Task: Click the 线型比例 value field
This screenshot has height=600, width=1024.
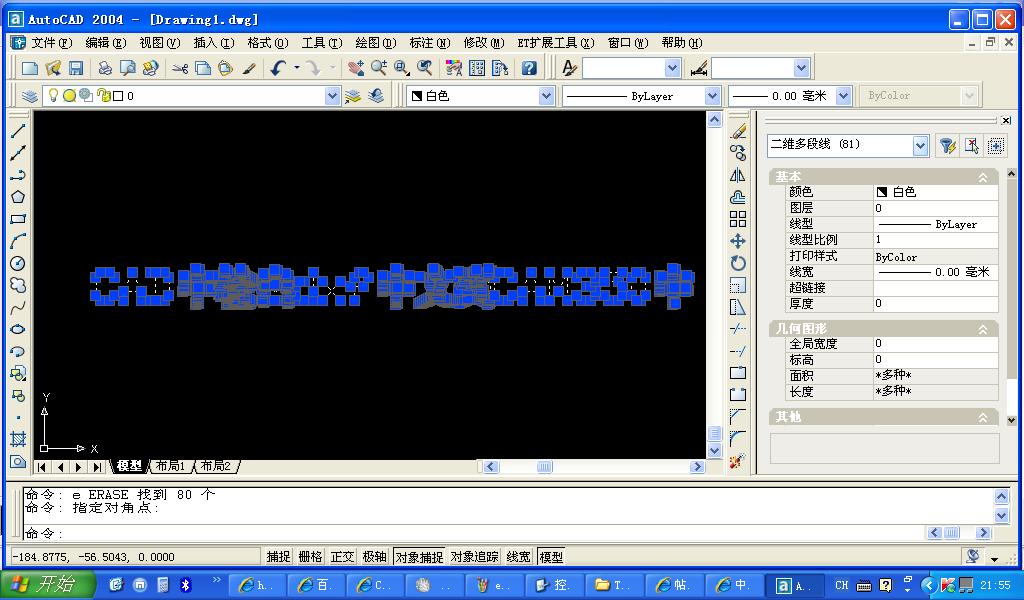Action: pos(936,240)
